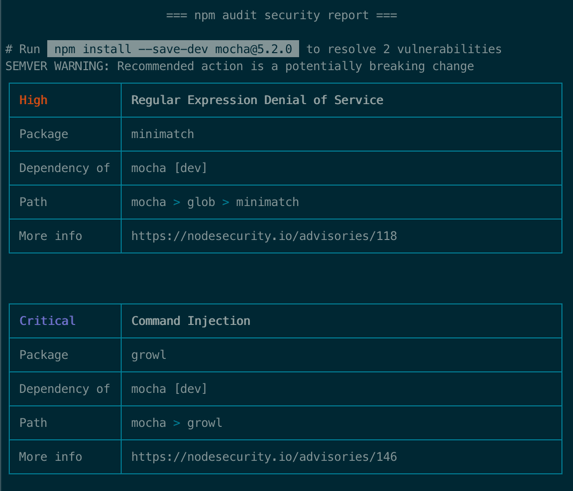Click the arrow between mocha and growl

pos(177,423)
